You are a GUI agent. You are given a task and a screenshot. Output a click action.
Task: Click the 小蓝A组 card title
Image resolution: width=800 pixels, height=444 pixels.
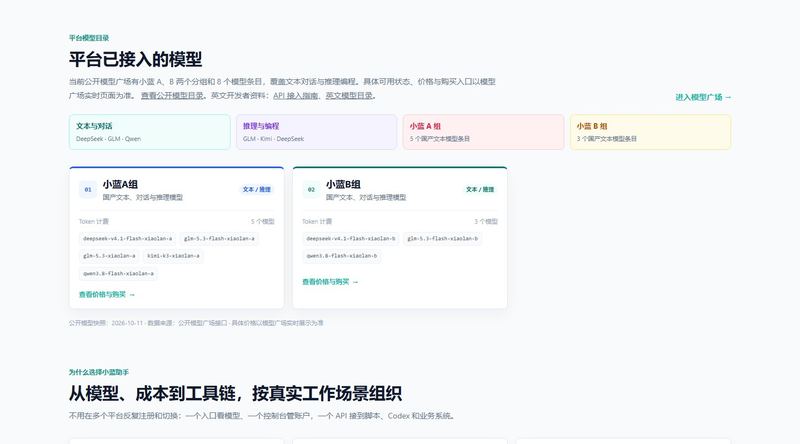[120, 184]
